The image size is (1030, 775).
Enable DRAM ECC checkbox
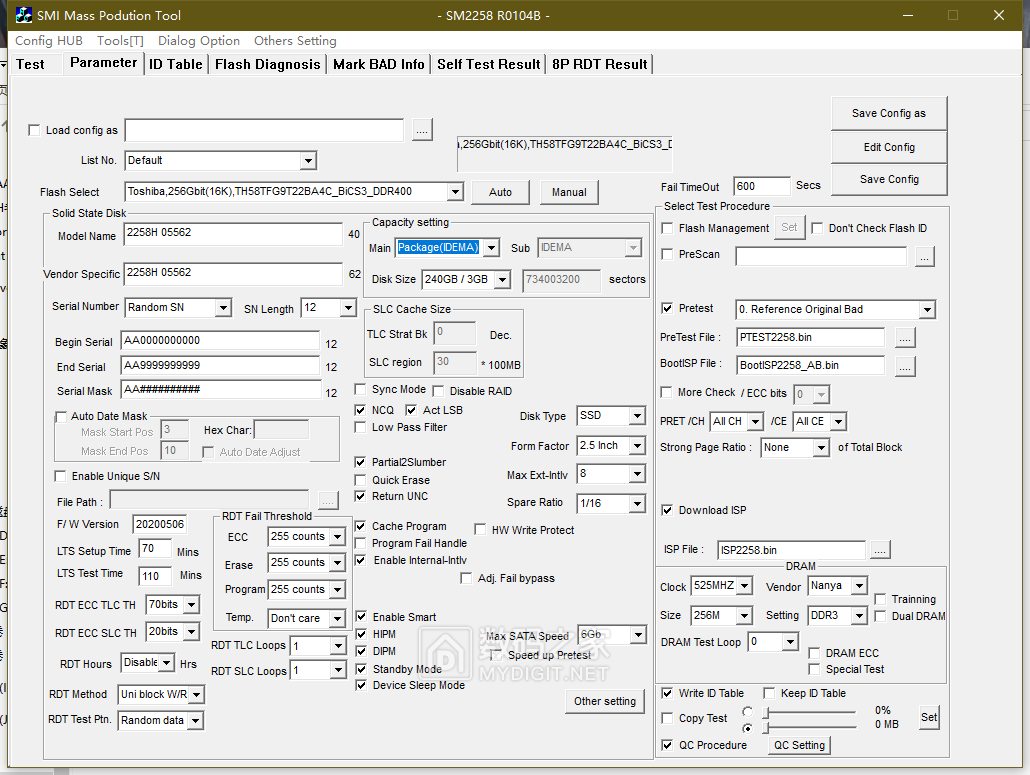click(x=814, y=653)
